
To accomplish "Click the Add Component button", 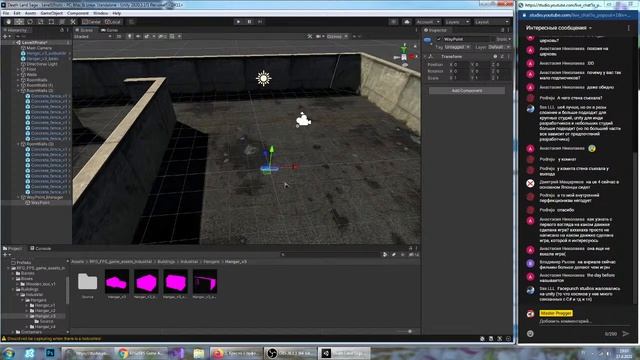I will [x=467, y=91].
